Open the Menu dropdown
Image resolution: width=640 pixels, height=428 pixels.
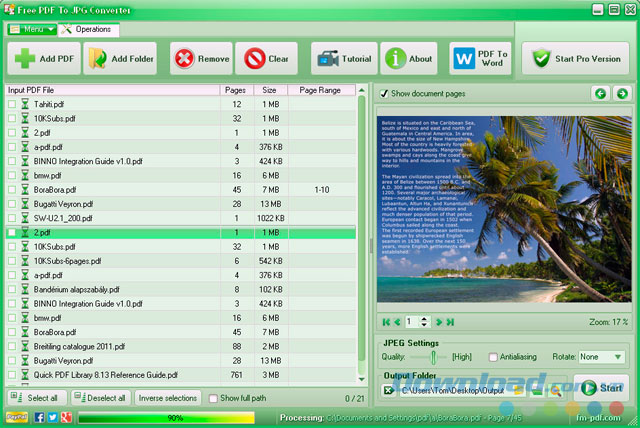point(32,30)
